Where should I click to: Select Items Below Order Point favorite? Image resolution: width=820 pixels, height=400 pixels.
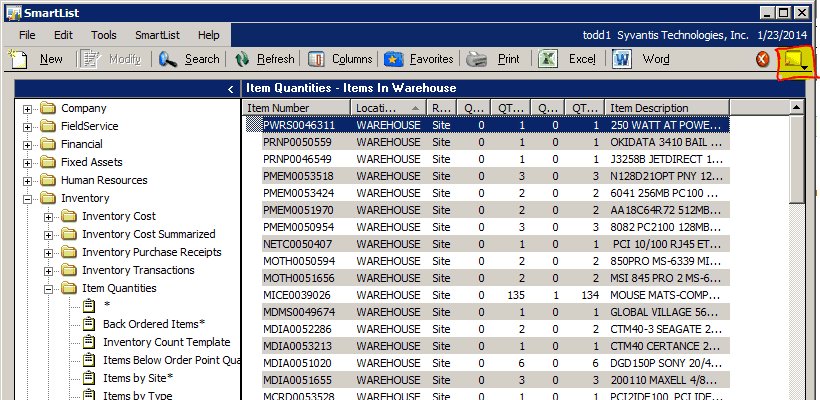[x=172, y=360]
